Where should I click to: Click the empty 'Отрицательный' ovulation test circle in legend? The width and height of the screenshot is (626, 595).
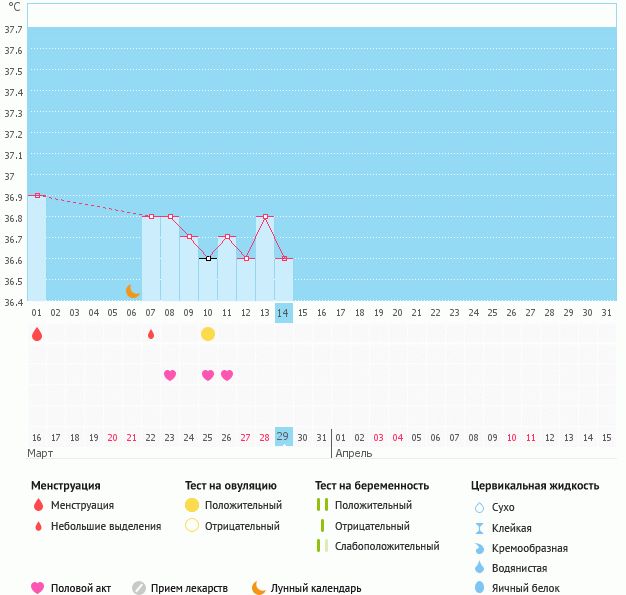[192, 526]
